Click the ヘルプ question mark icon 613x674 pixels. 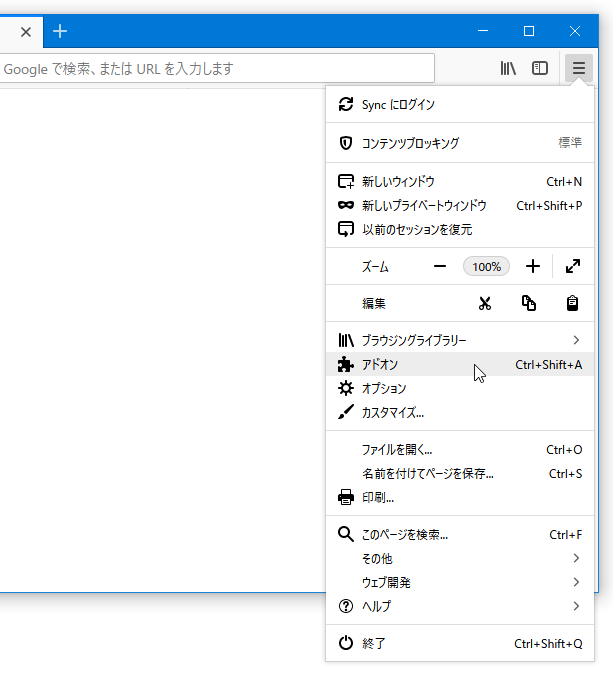point(346,606)
